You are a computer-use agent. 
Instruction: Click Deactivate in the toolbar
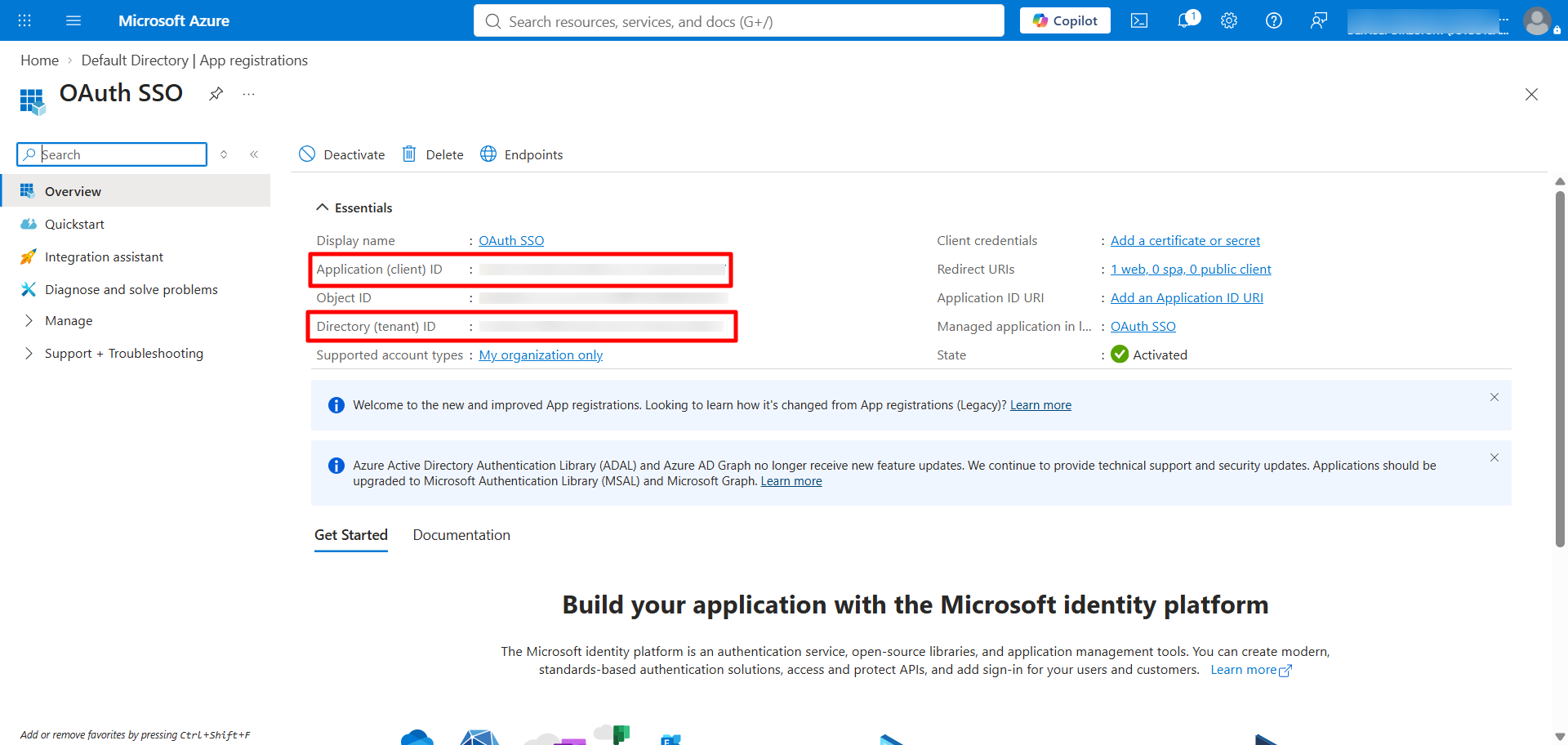coord(342,154)
